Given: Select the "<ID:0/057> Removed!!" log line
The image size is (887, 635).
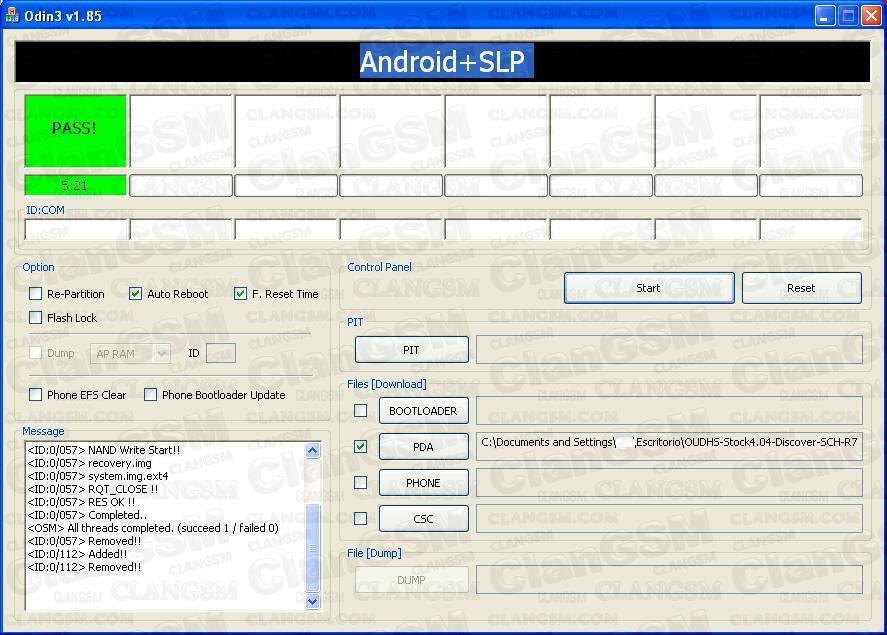Looking at the screenshot, I should 84,541.
